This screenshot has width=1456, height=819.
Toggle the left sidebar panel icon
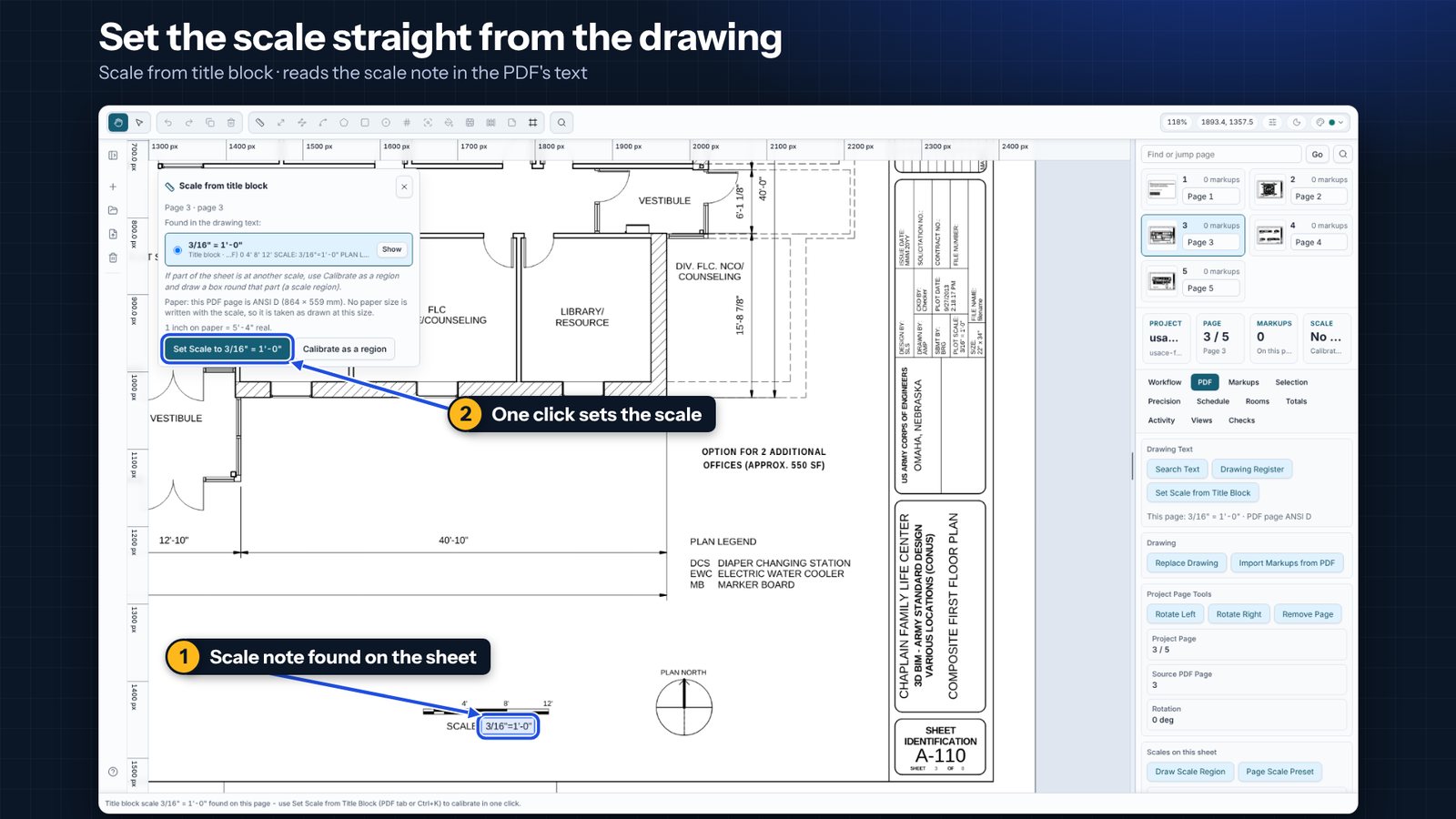113,156
